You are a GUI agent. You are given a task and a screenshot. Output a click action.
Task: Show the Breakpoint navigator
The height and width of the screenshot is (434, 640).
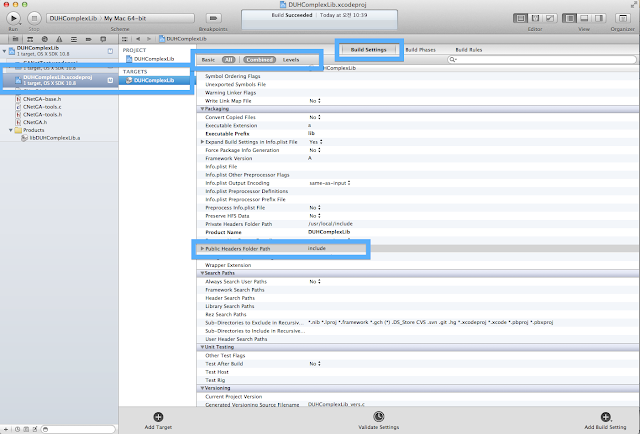coord(89,39)
